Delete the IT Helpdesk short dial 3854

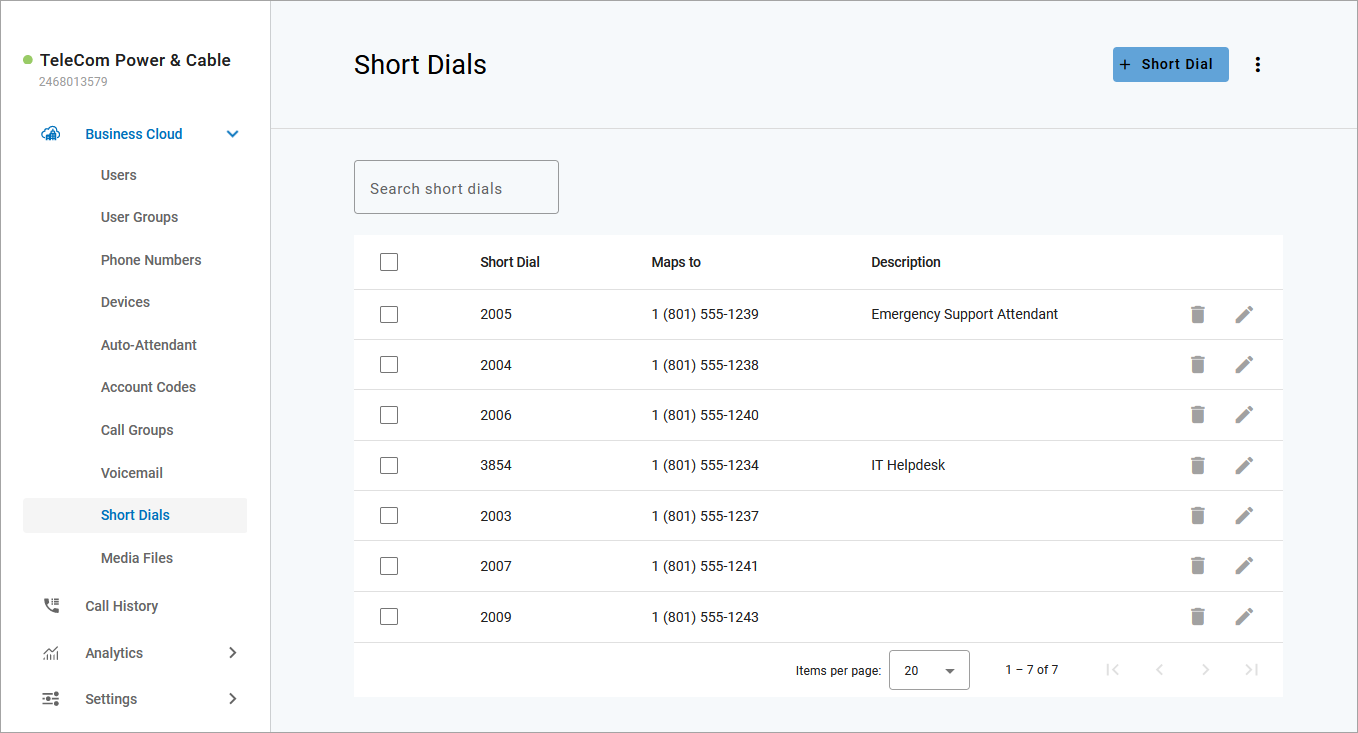[x=1198, y=465]
